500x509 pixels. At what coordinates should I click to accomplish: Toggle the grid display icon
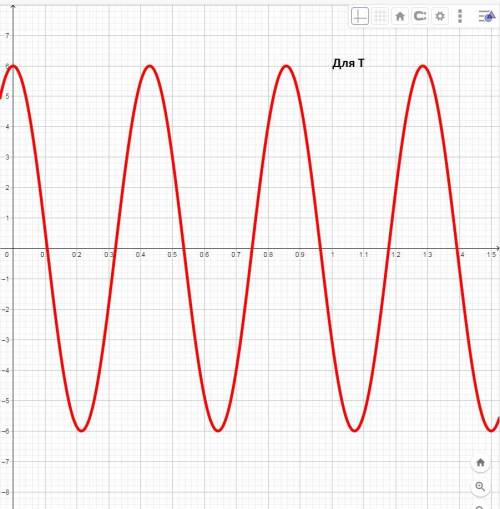click(x=380, y=16)
